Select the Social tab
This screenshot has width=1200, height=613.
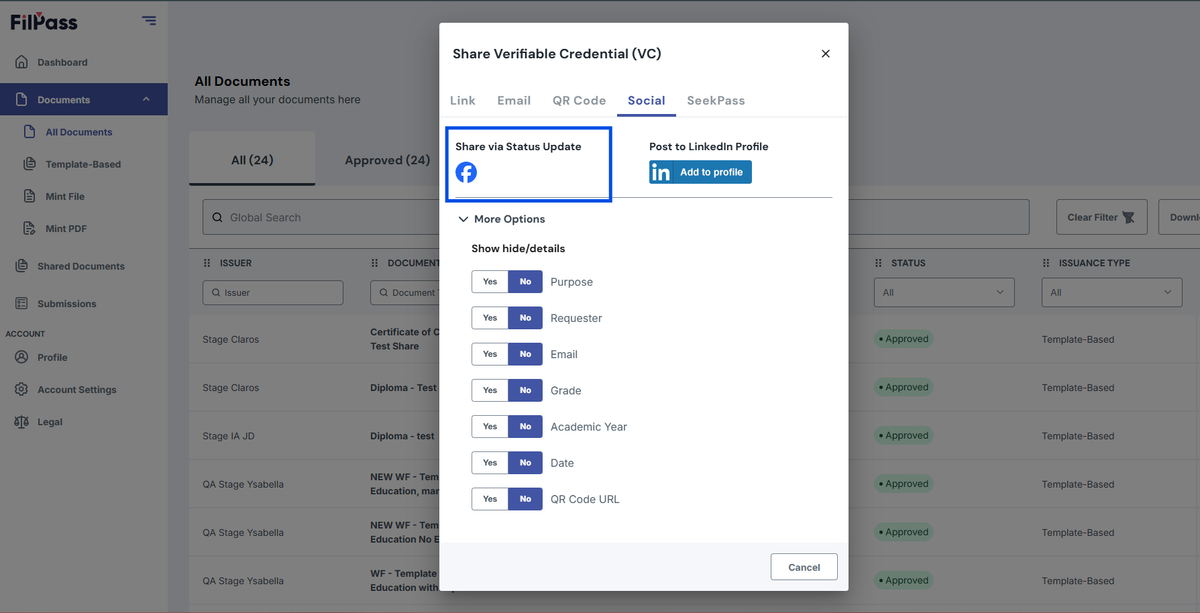click(646, 100)
